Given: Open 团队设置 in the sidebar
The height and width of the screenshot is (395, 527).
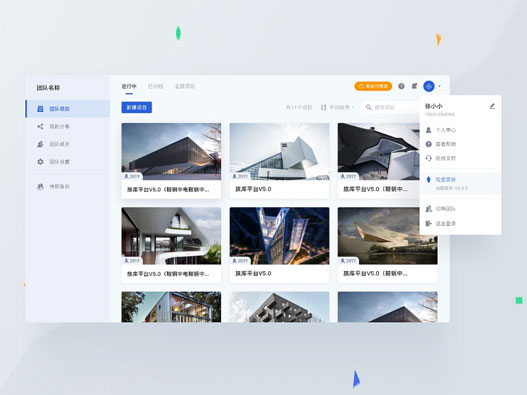Looking at the screenshot, I should pyautogui.click(x=68, y=162).
